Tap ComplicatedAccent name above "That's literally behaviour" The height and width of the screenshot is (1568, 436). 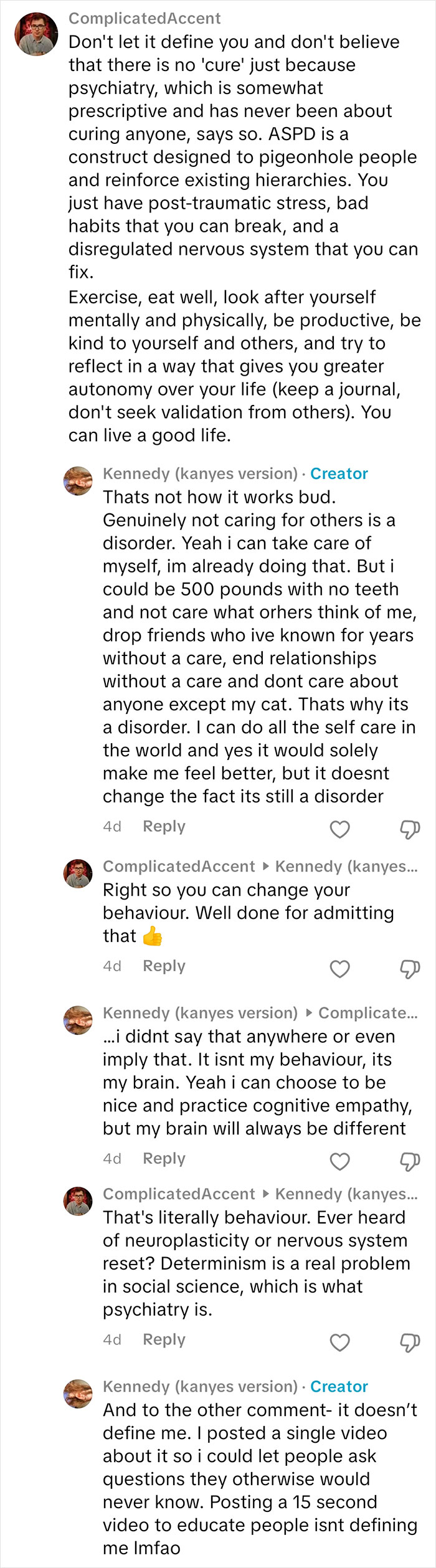(x=179, y=1194)
